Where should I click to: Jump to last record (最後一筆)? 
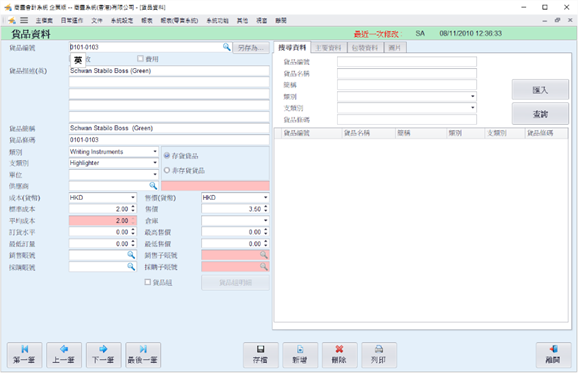coord(143,355)
